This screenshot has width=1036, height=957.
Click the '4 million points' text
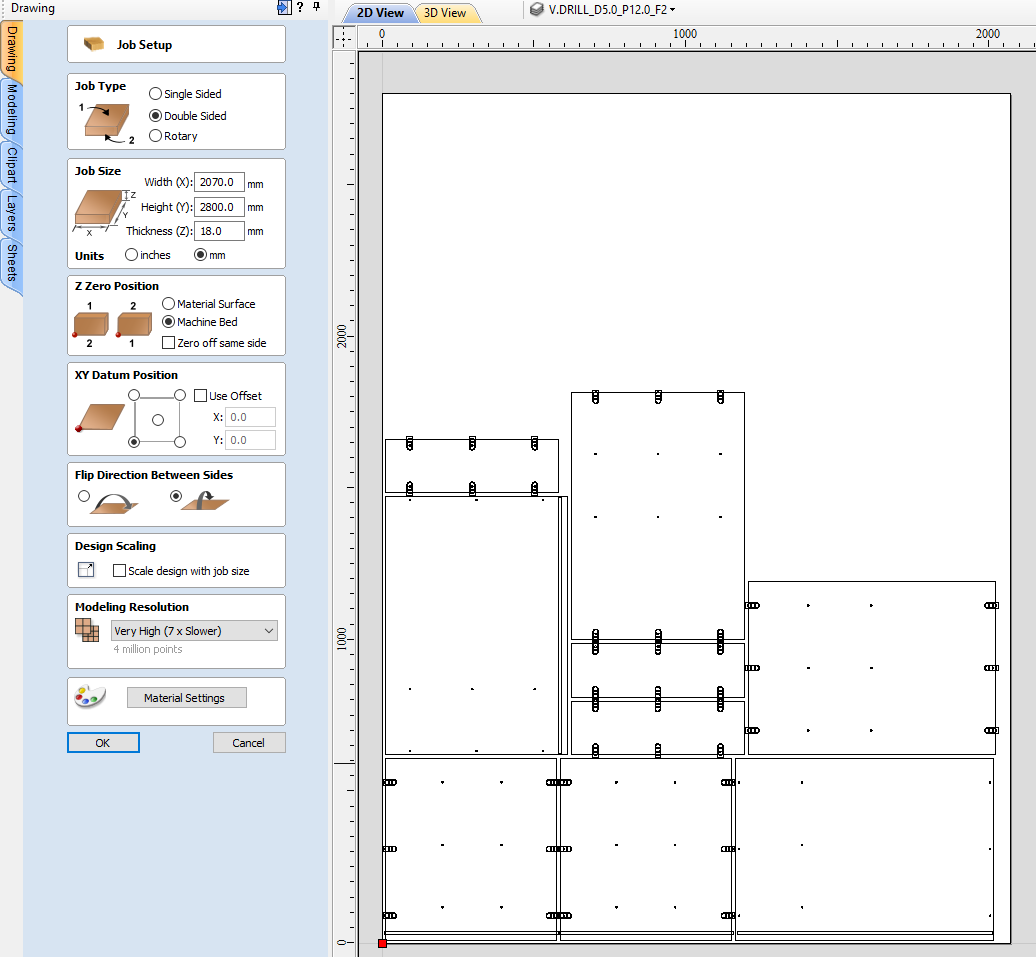(148, 649)
